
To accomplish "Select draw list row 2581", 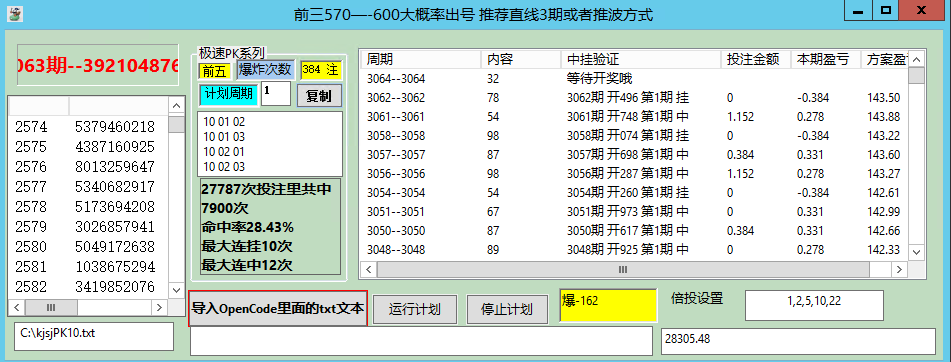I will pyautogui.click(x=89, y=267).
